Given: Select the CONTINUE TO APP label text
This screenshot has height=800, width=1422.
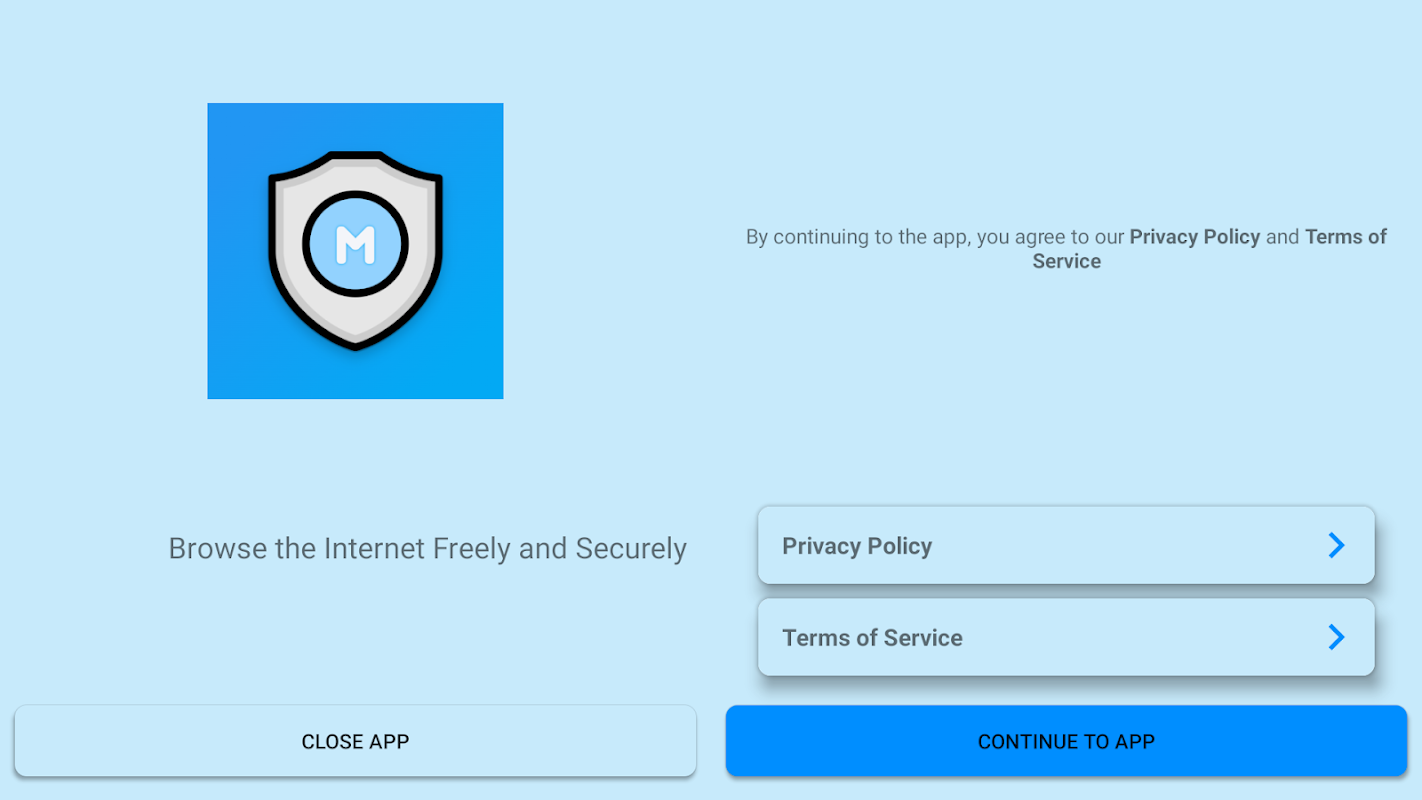Looking at the screenshot, I should pos(1066,742).
